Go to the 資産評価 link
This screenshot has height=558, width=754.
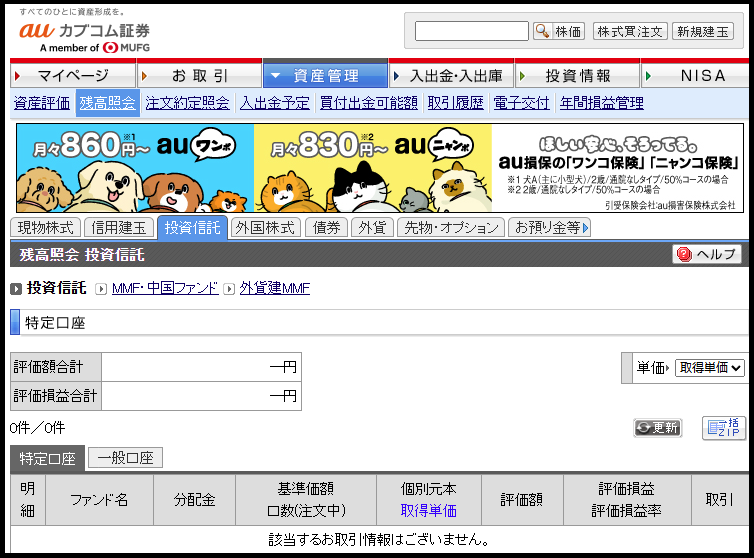(x=42, y=102)
